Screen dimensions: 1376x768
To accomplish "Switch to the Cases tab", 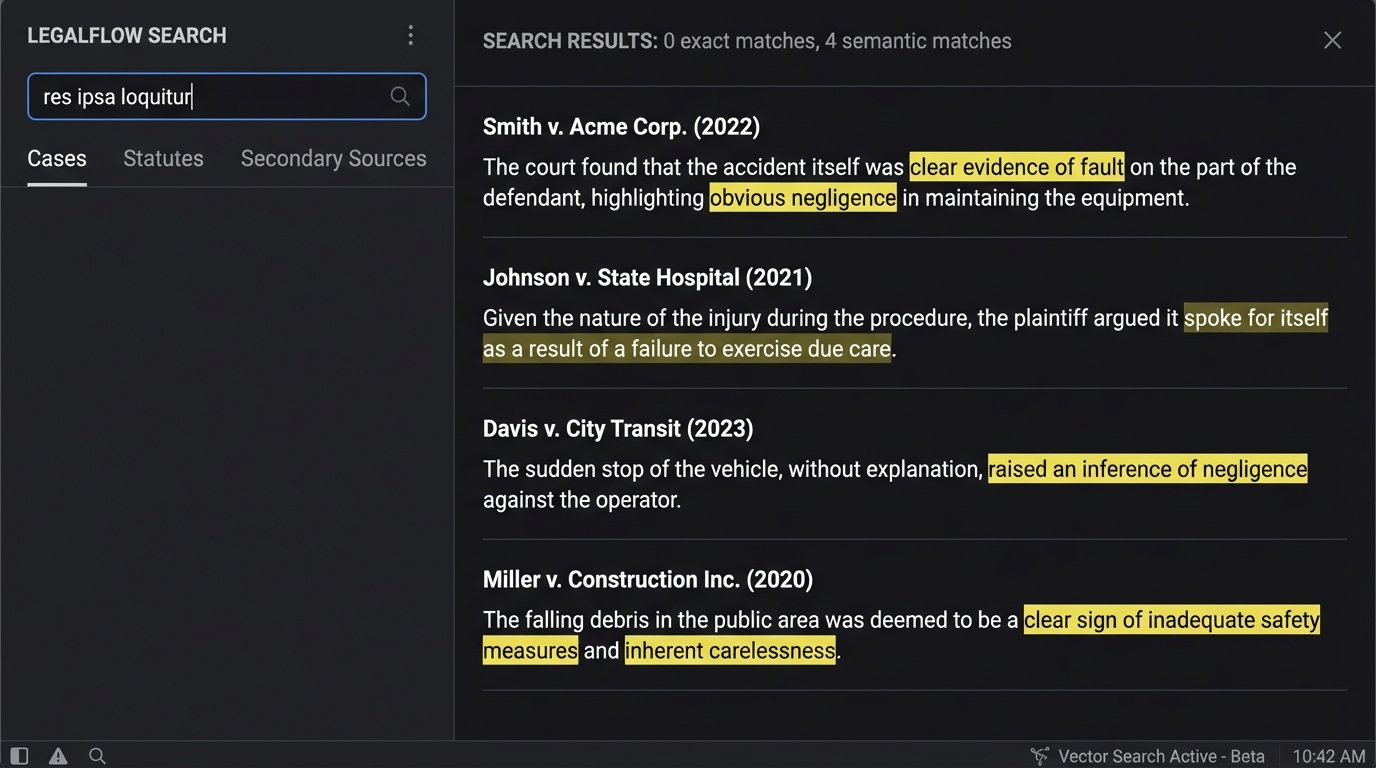I will [x=57, y=159].
